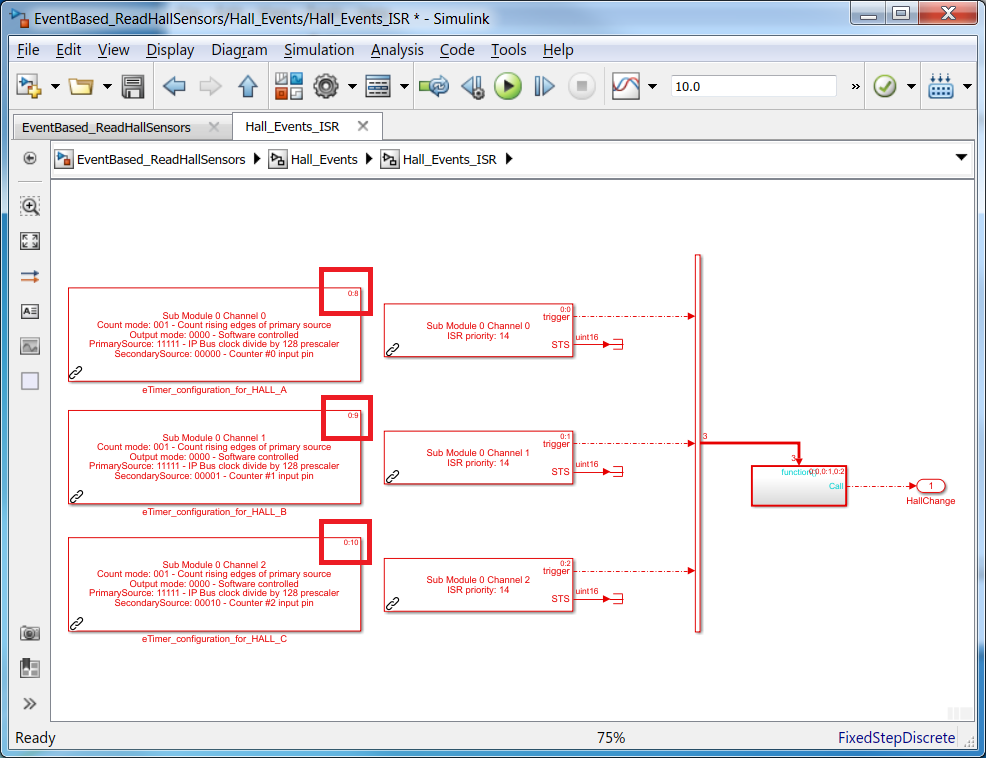986x758 pixels.
Task: Click the Screenshot camera icon
Action: 30,633
